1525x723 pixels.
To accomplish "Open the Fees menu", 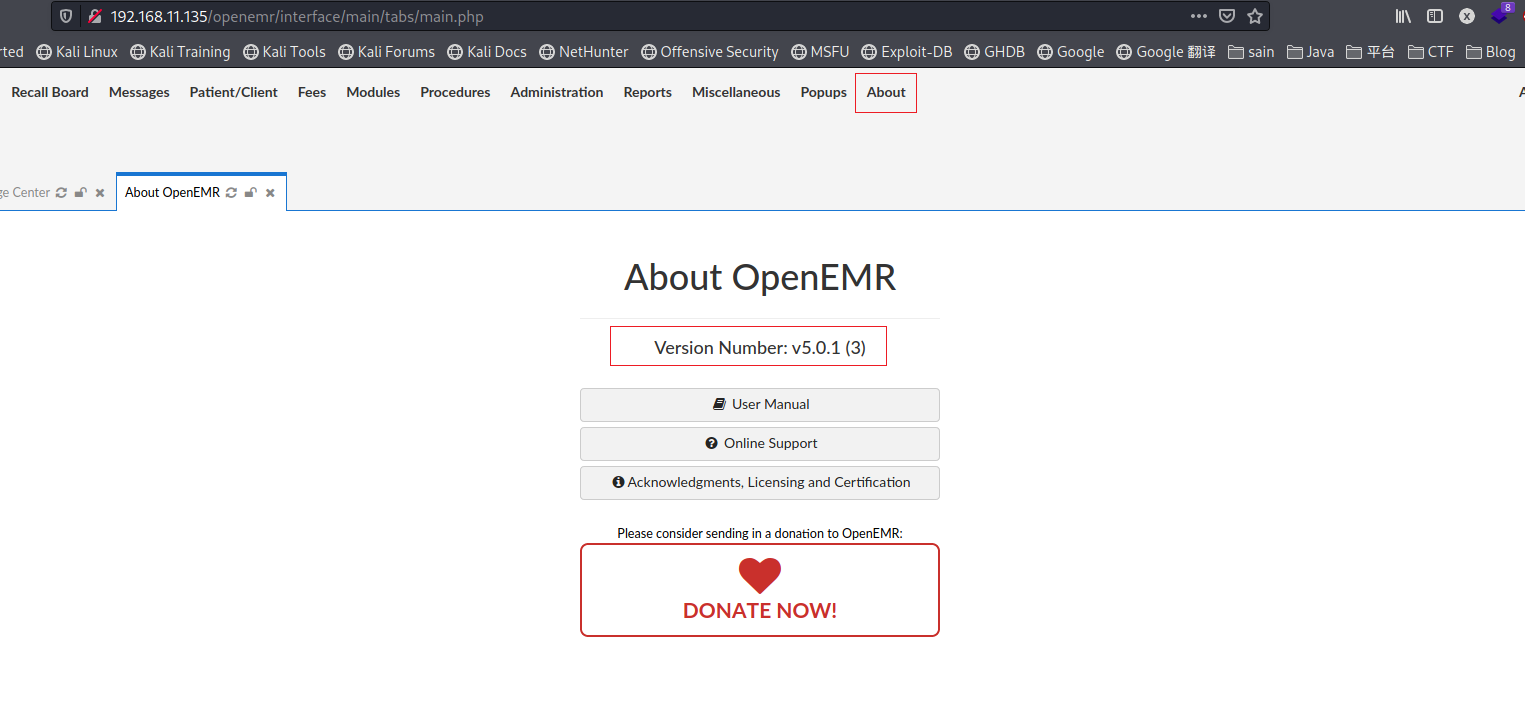I will [312, 92].
